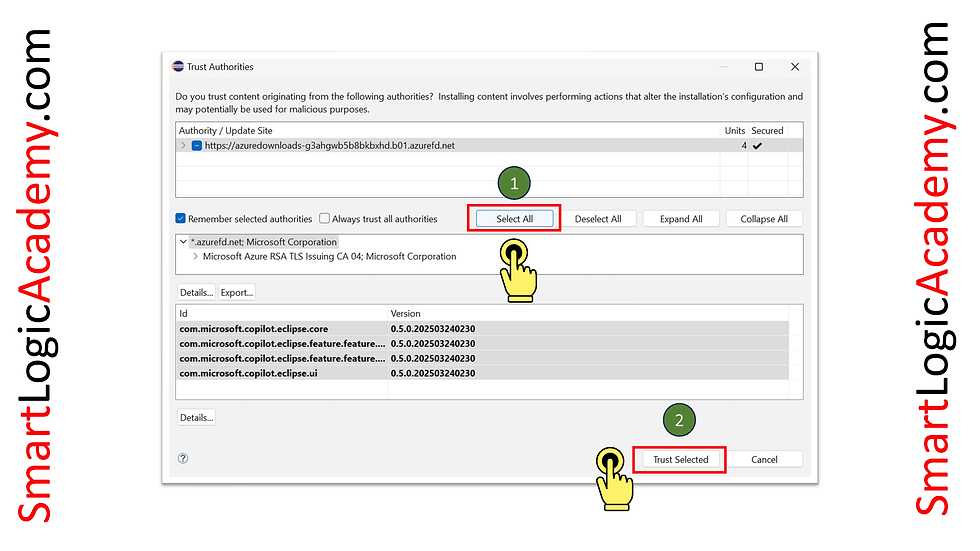Image resolution: width=980 pixels, height=551 pixels.
Task: Minimize the Trust Authorities dialog
Action: (723, 67)
